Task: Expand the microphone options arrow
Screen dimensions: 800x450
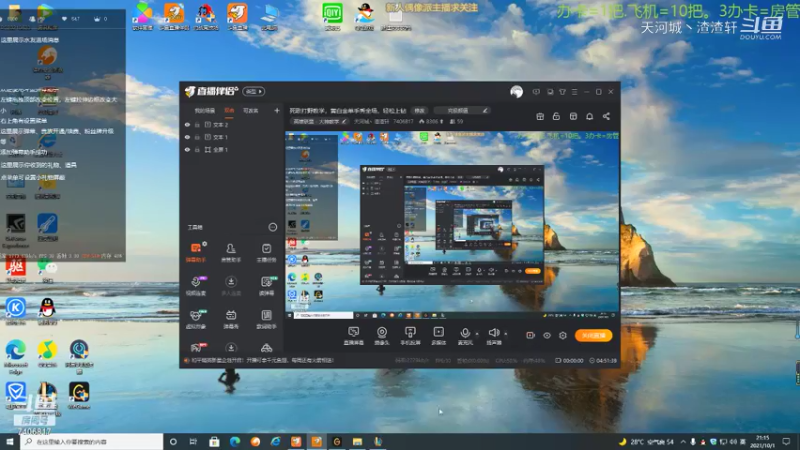Action: (477, 334)
